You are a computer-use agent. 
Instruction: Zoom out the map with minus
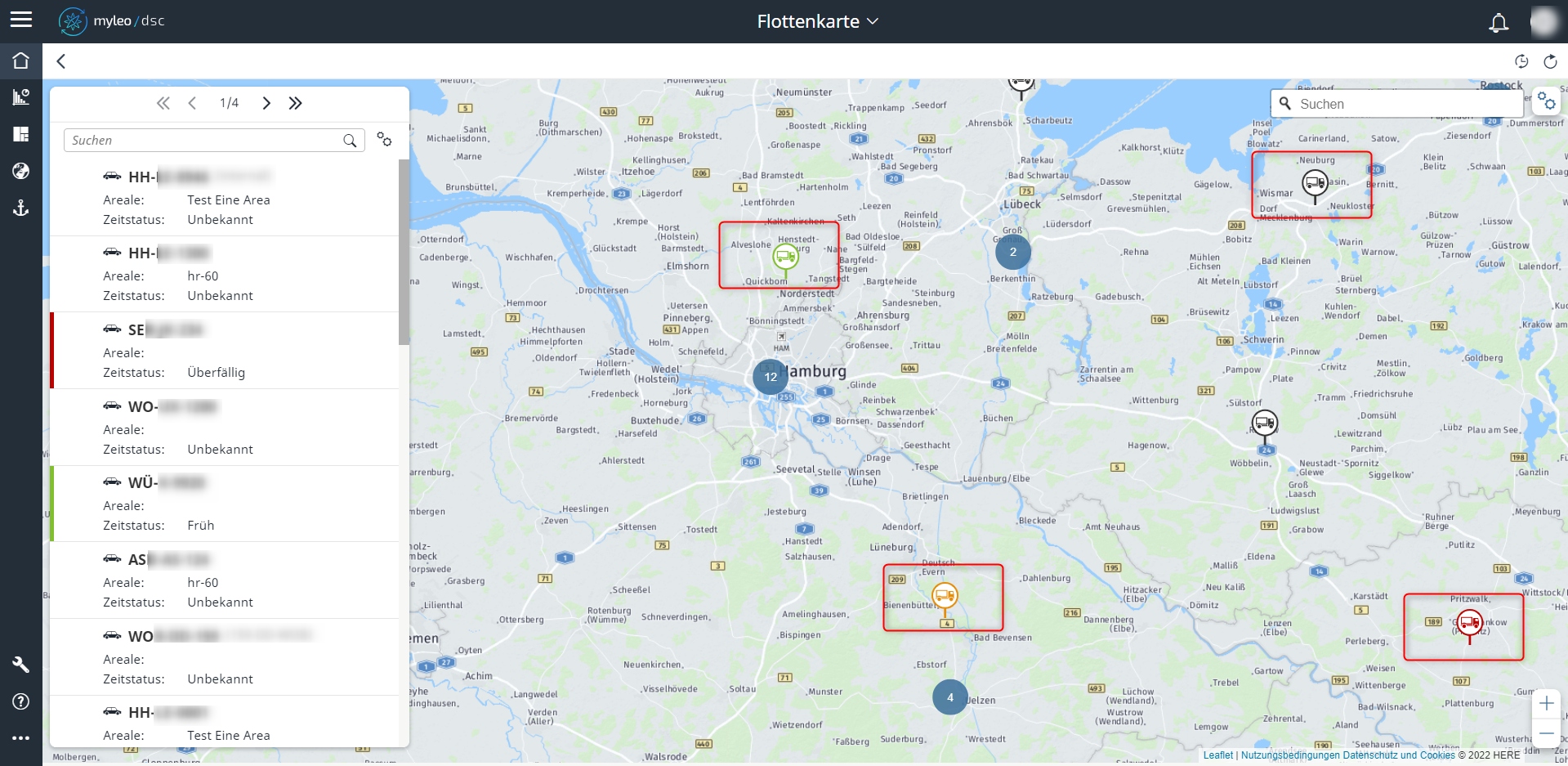pyautogui.click(x=1546, y=732)
